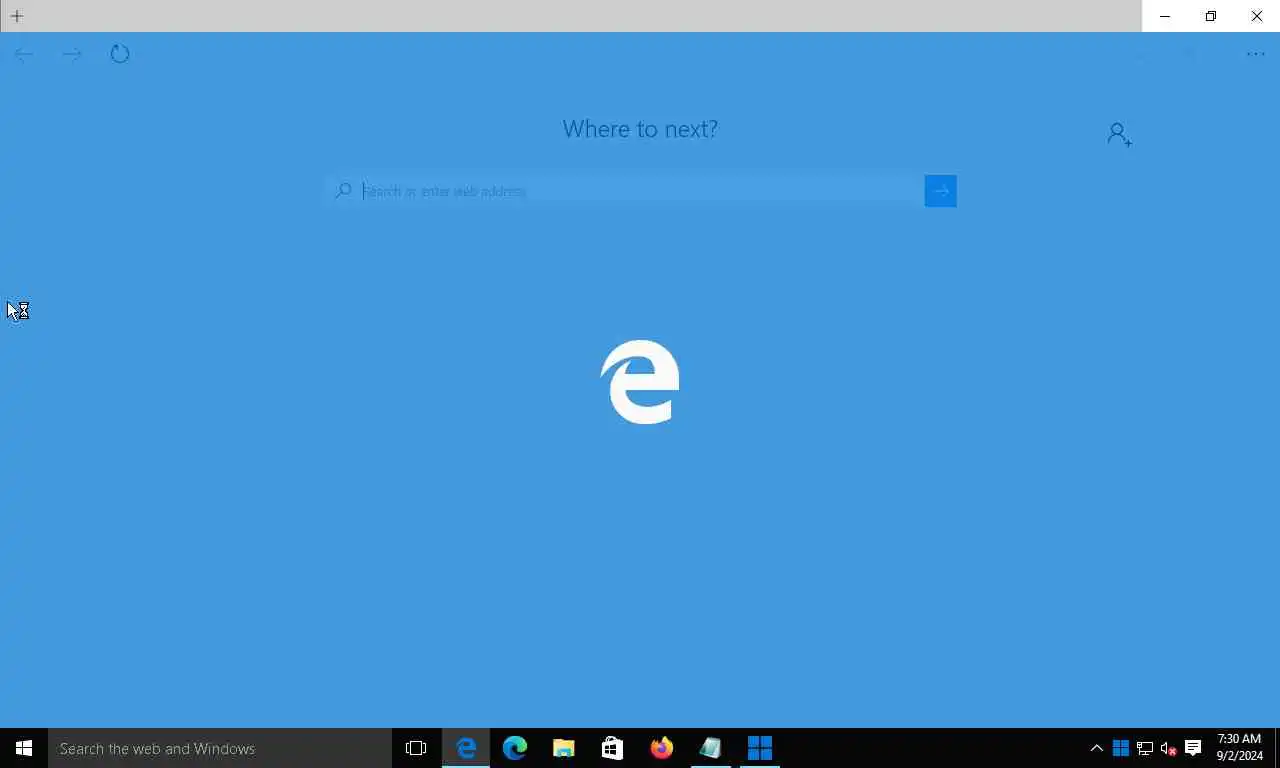Restore down the Edge window
This screenshot has width=1280, height=768.
(x=1211, y=16)
